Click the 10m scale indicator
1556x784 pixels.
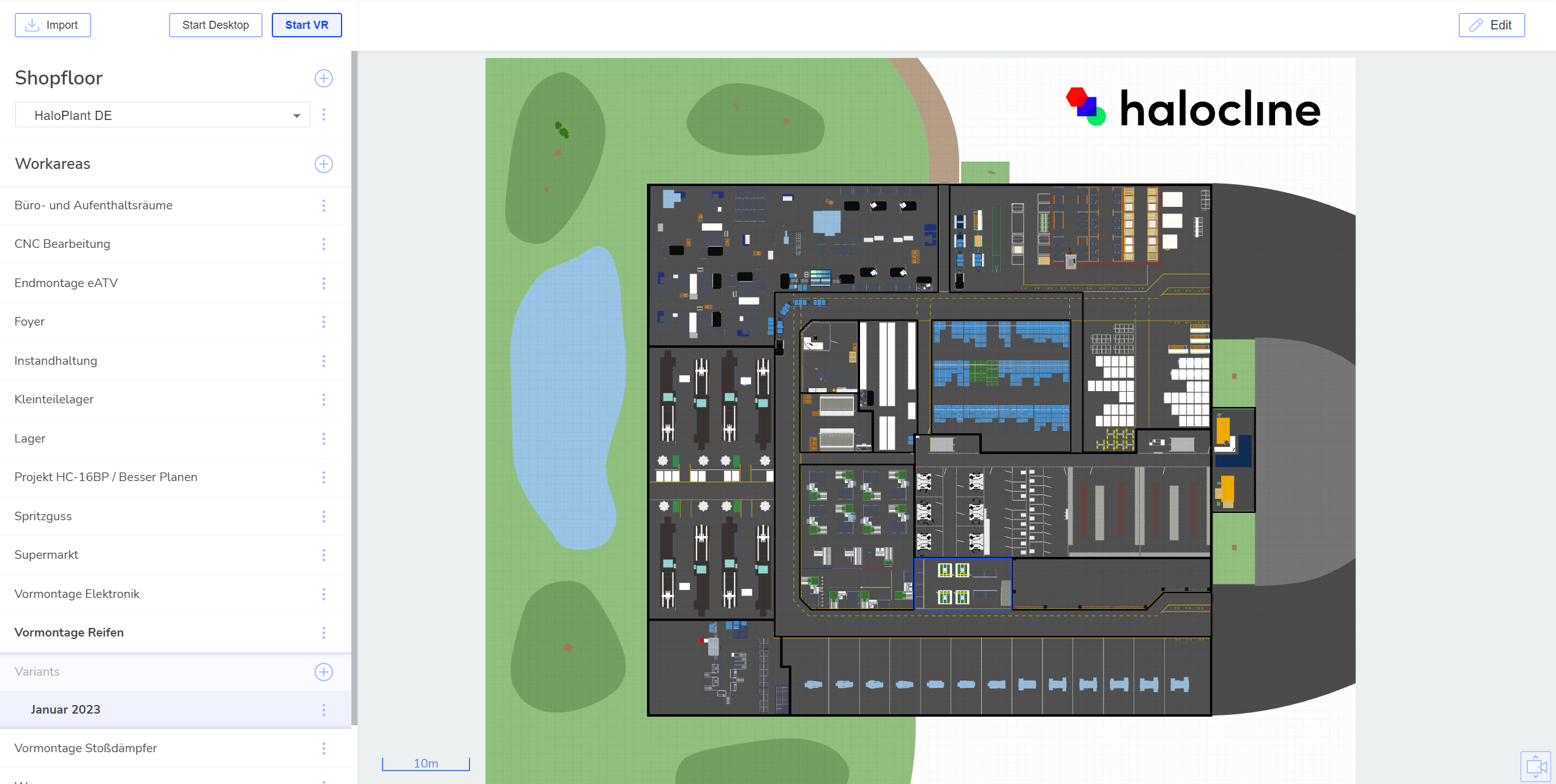pyautogui.click(x=426, y=763)
